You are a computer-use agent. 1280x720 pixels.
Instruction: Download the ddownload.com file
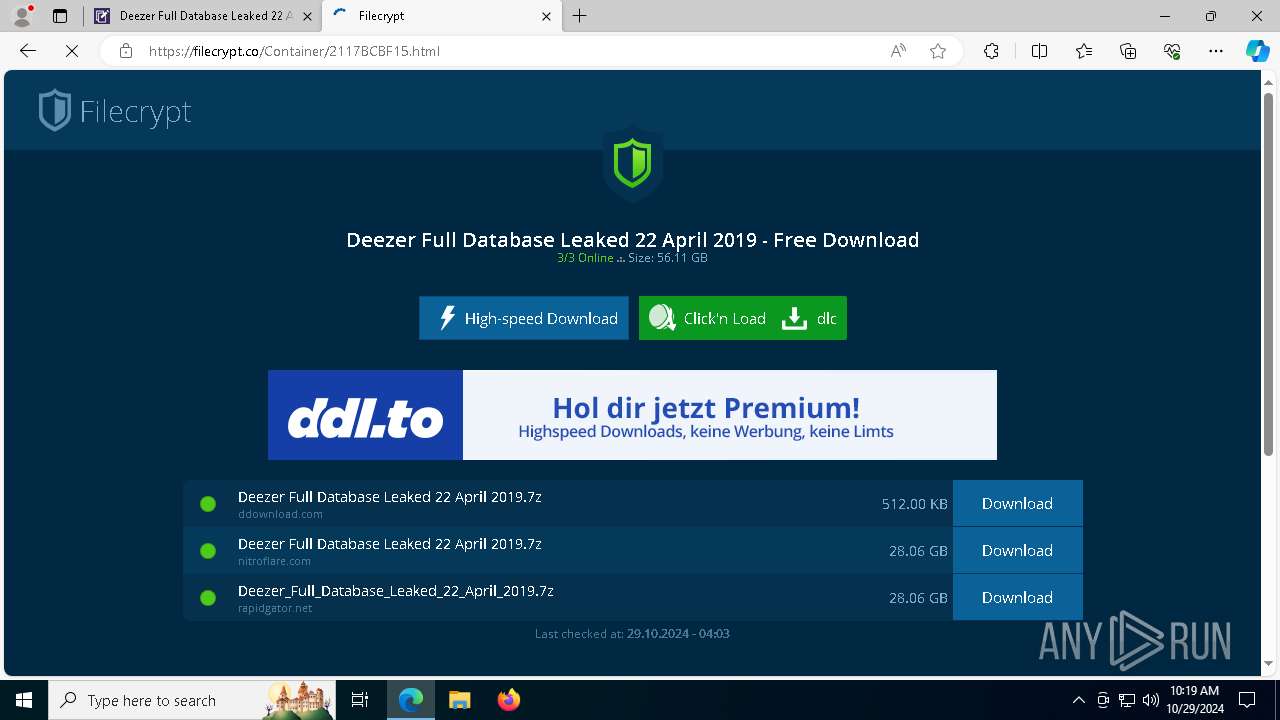coord(1017,503)
